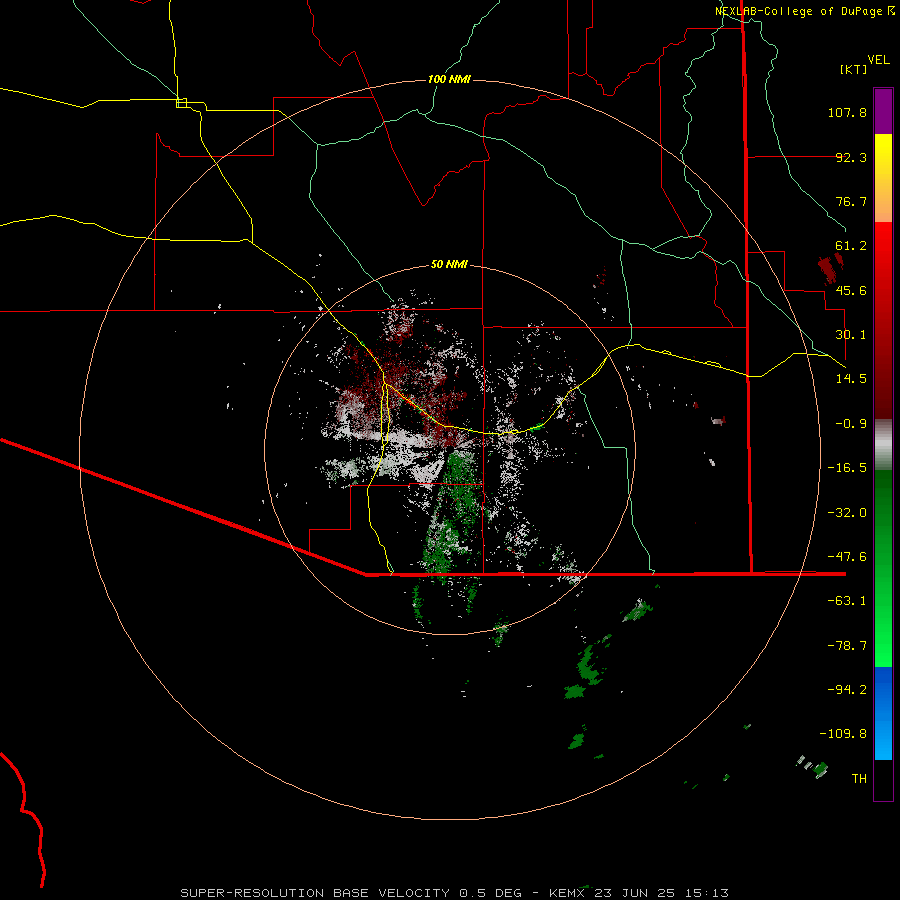This screenshot has width=900, height=900.
Task: Click the blue segment of color bar
Action: 883,713
